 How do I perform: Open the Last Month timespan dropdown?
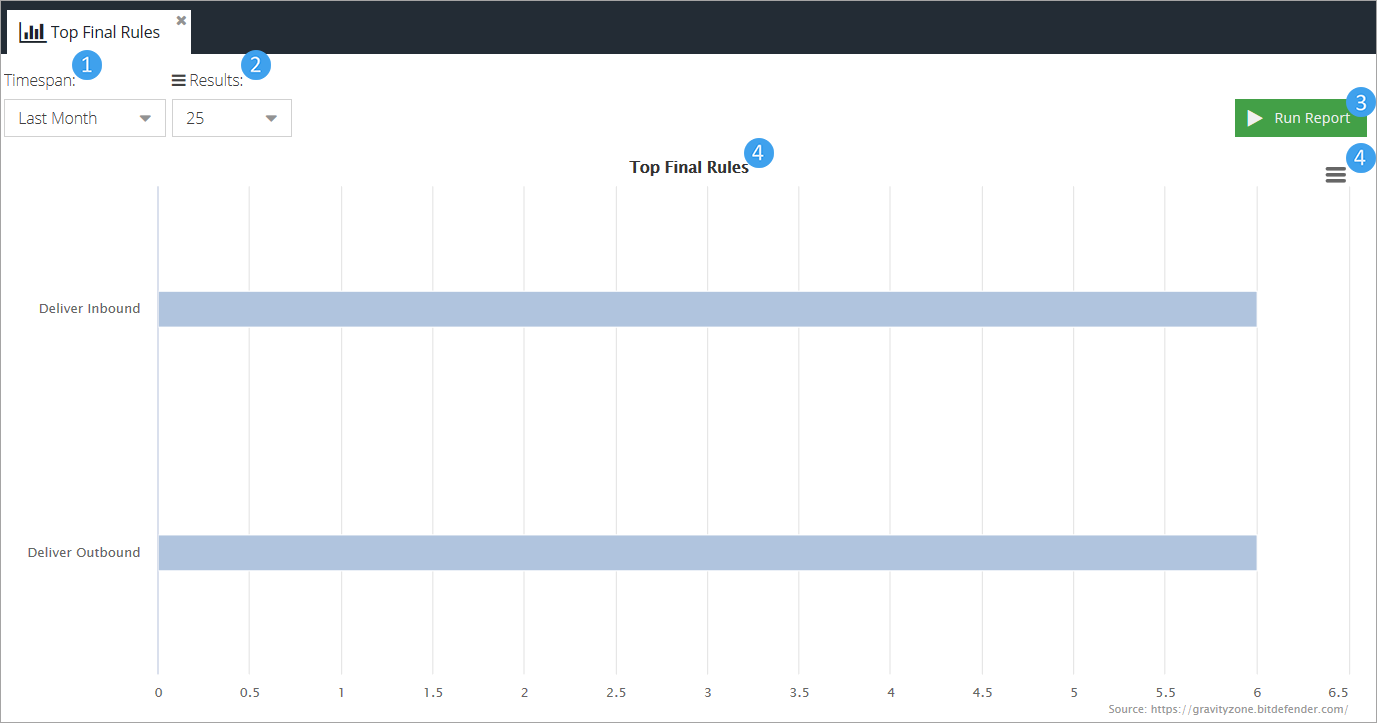click(84, 118)
